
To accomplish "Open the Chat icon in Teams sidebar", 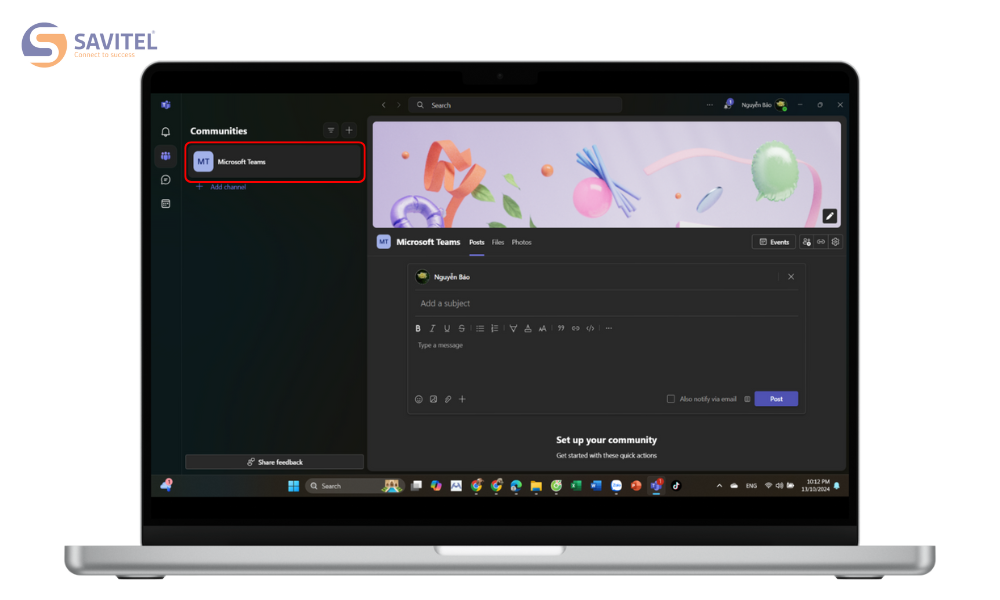I will [x=166, y=180].
